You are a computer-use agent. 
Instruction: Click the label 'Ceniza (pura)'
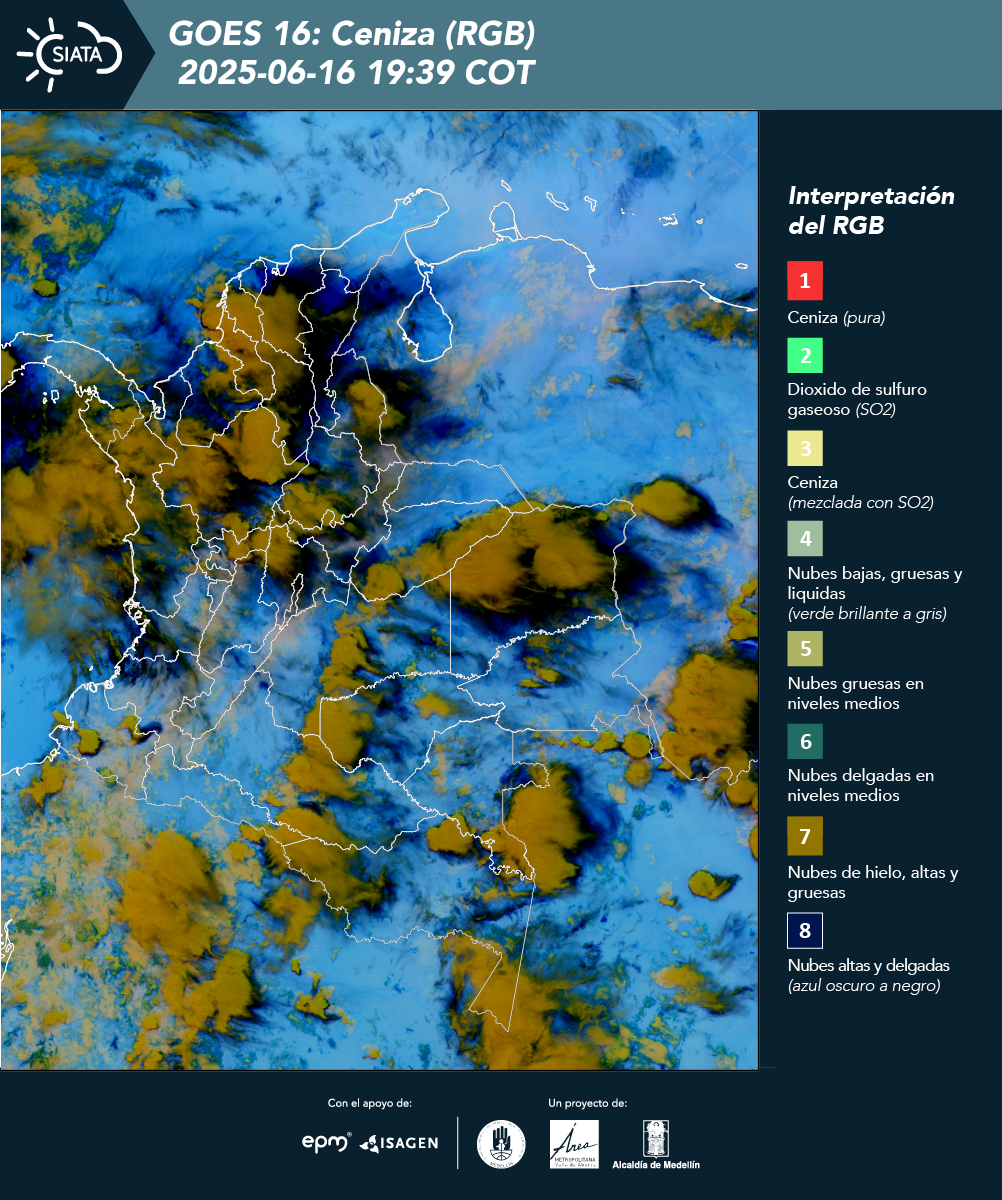click(837, 318)
